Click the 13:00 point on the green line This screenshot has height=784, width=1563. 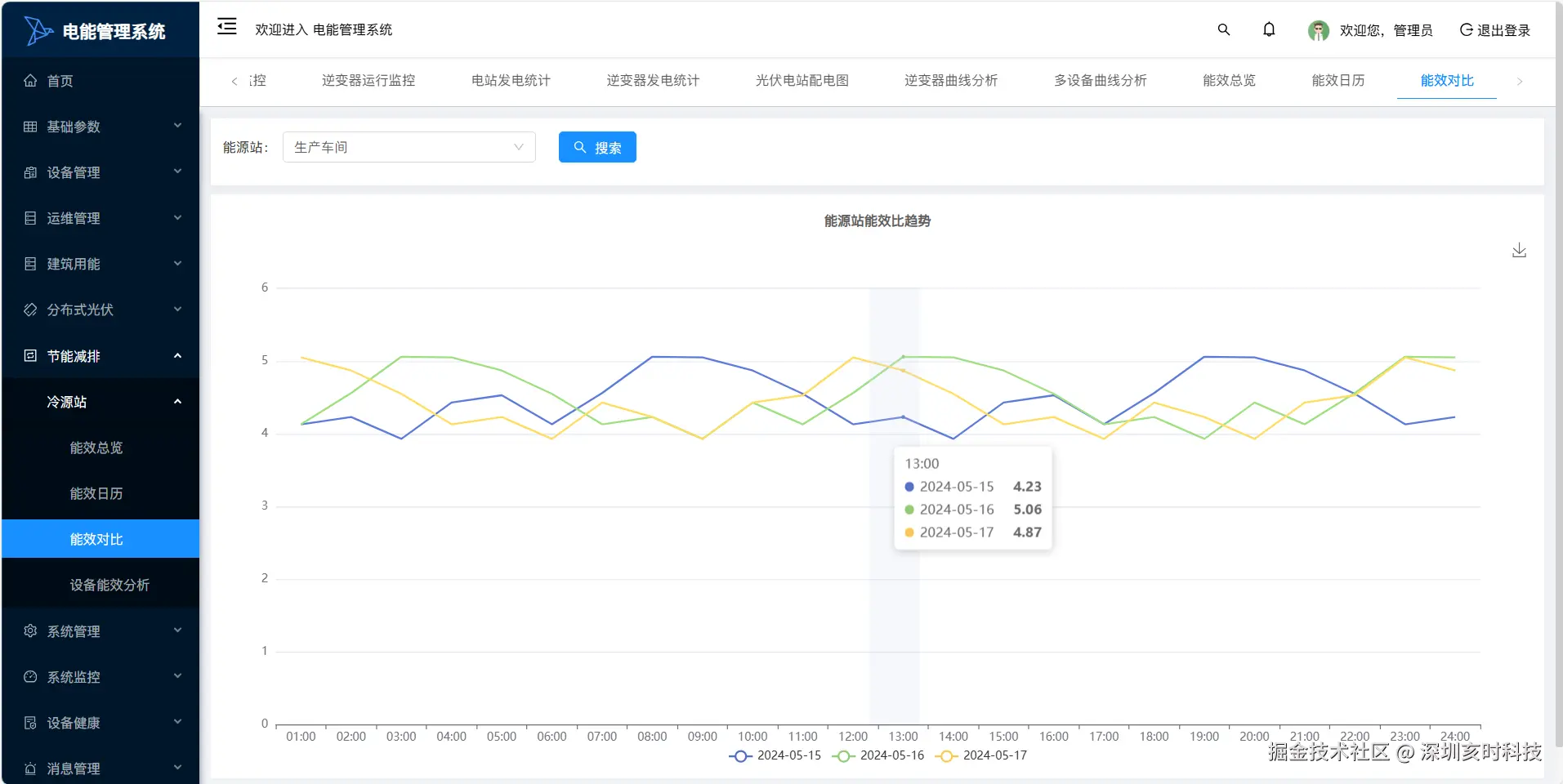(x=903, y=356)
